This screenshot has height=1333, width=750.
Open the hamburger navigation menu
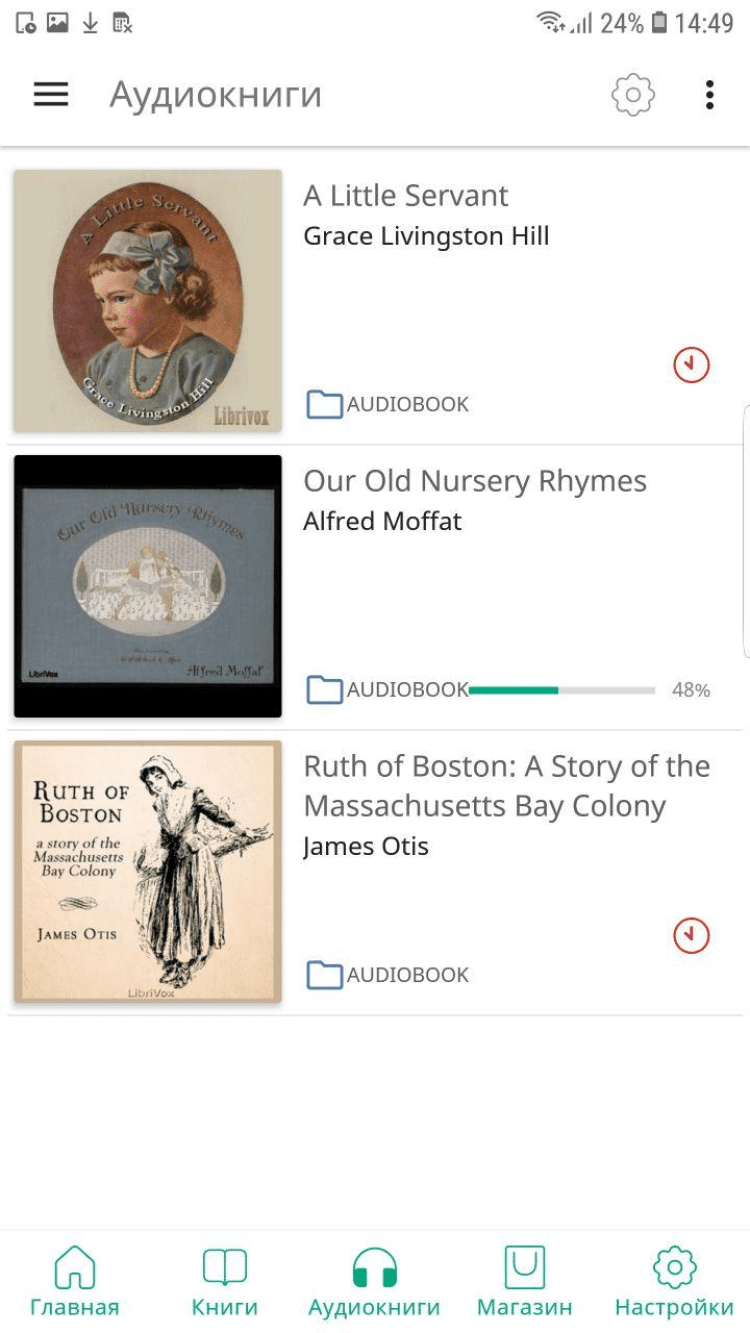coord(51,95)
